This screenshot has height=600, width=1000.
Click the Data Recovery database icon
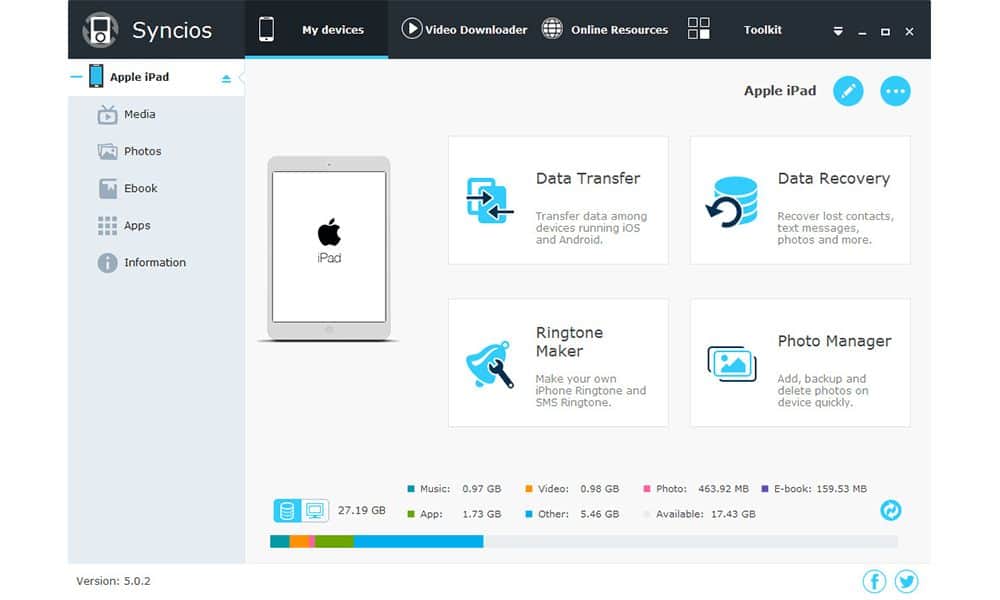click(732, 201)
